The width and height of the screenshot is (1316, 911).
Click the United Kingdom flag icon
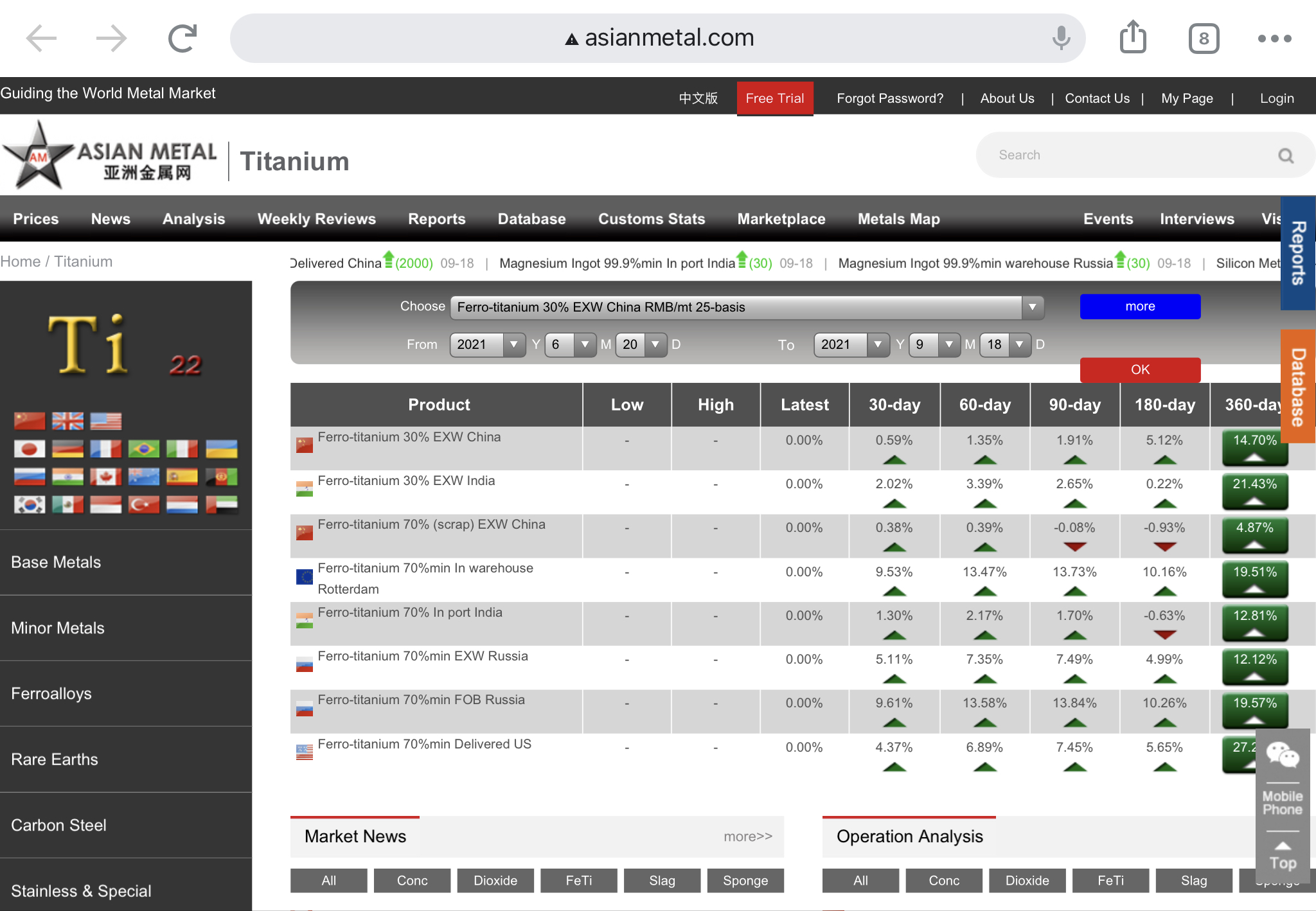click(x=67, y=421)
